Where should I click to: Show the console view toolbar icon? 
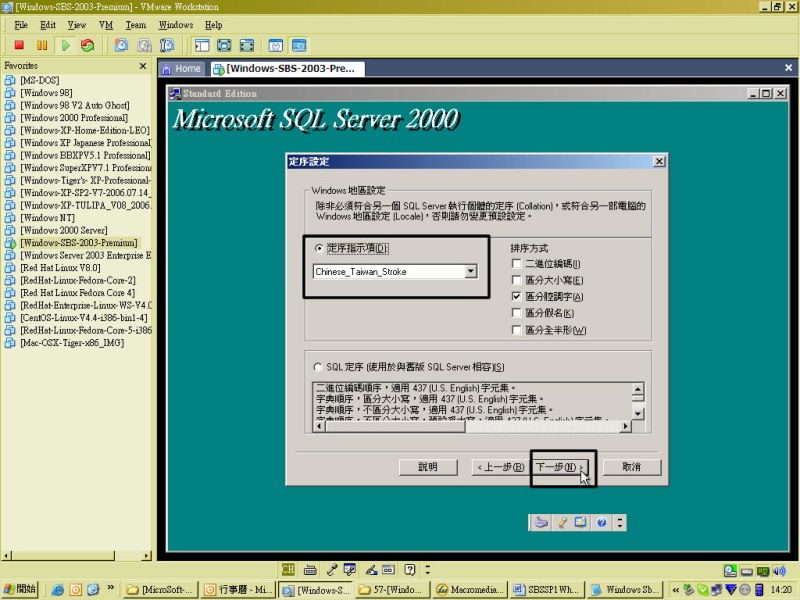click(x=299, y=45)
